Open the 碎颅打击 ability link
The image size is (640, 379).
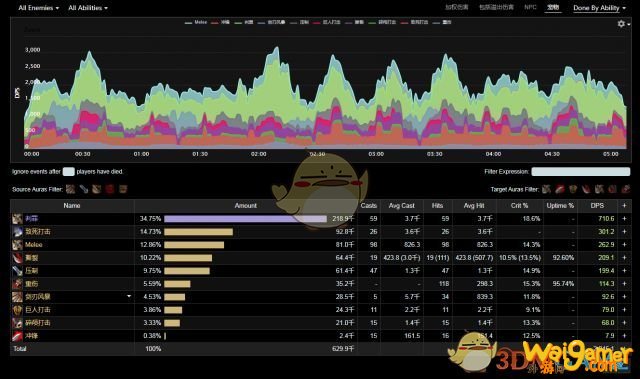38,323
